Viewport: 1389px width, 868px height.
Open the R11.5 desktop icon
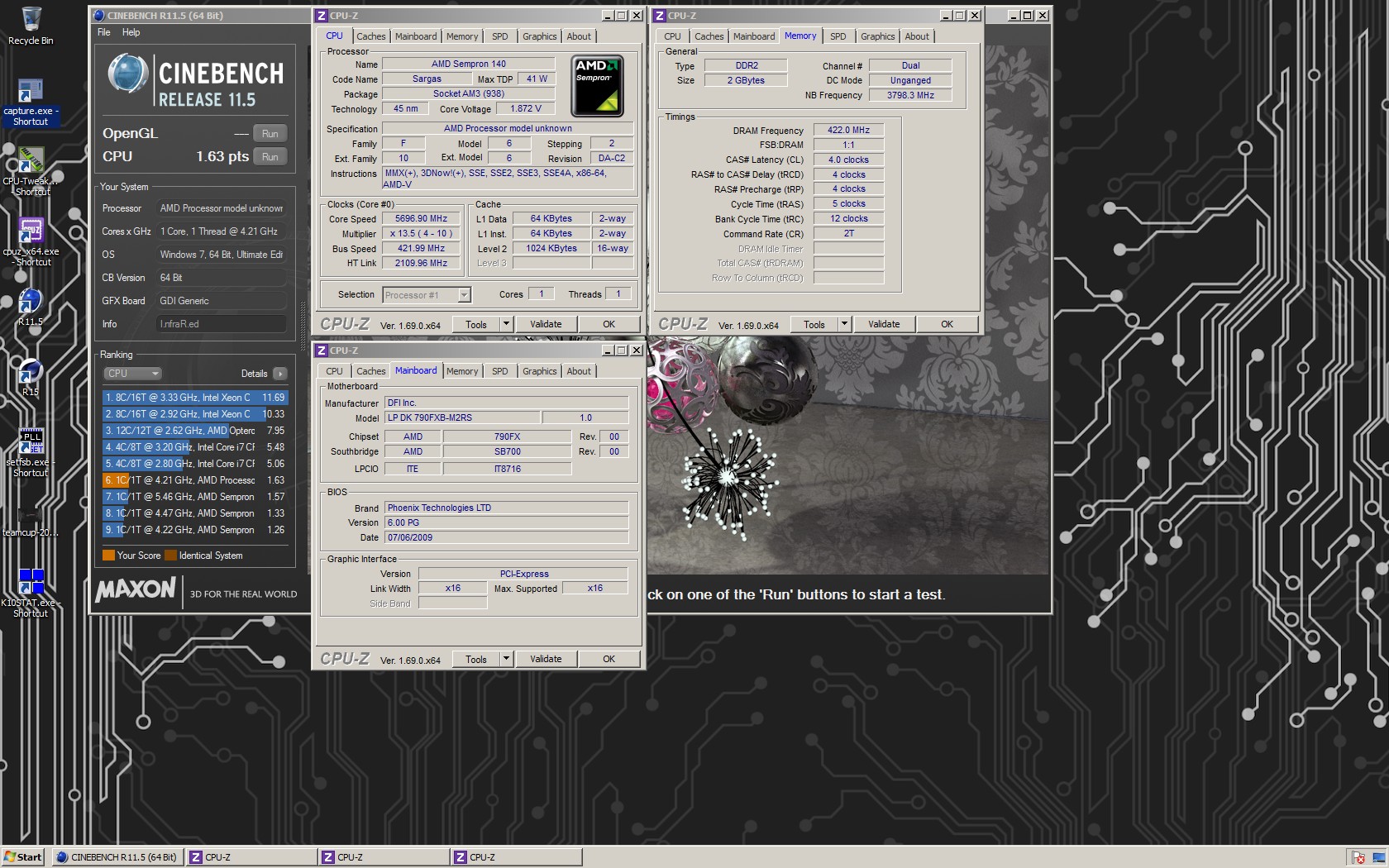click(31, 306)
